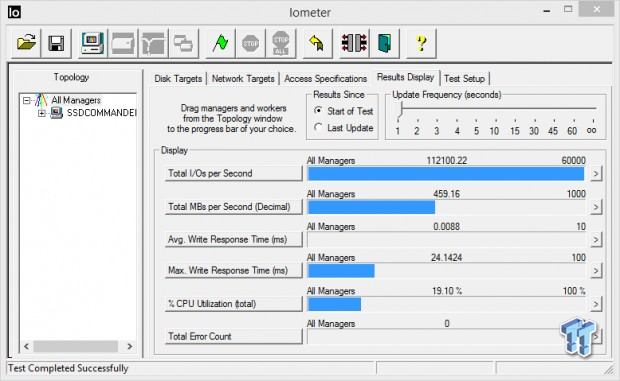Viewport: 620px width, 381px height.
Task: Click the Test Completed Successfully status text
Action: (68, 368)
